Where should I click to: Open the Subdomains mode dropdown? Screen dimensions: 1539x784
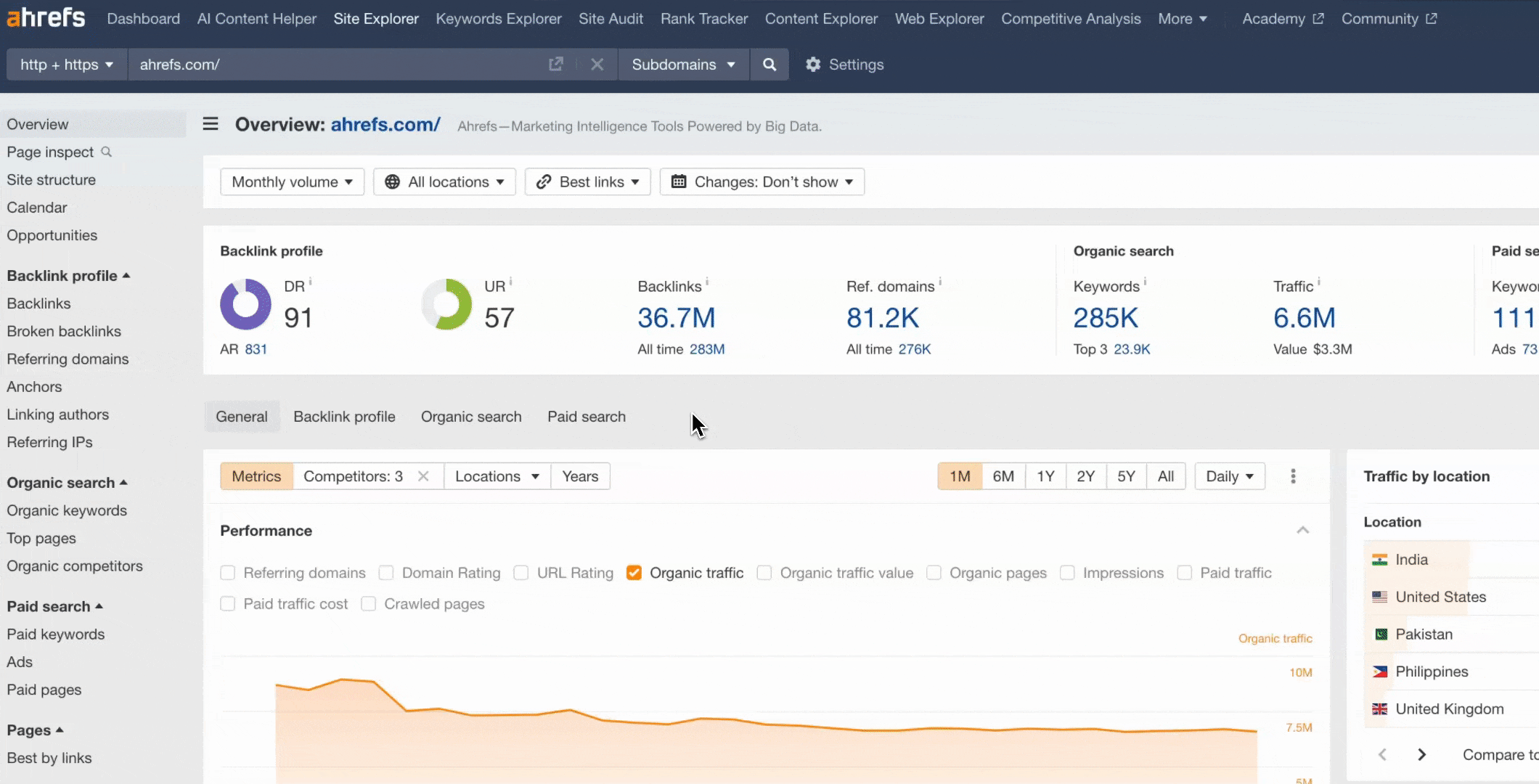coord(682,65)
